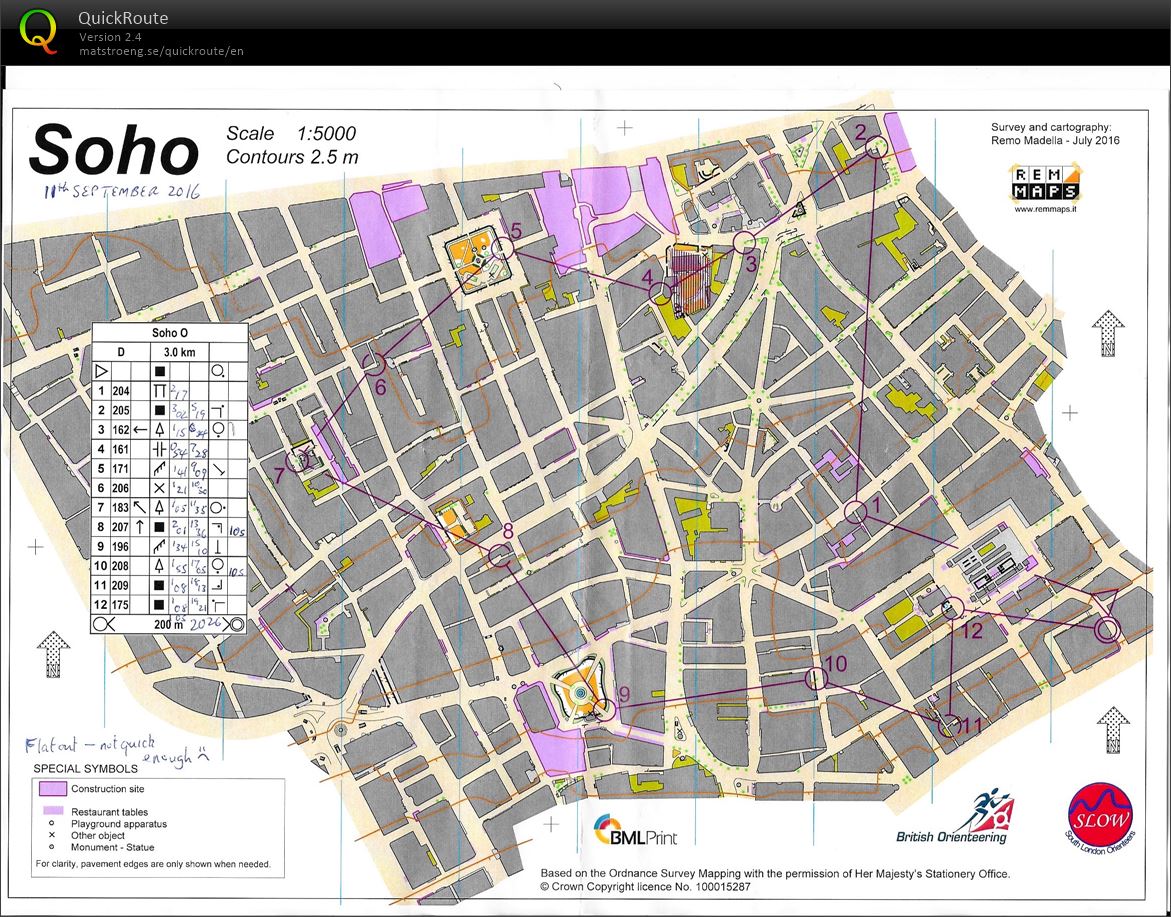The height and width of the screenshot is (917, 1171).
Task: Click control circle 3 on the map
Action: click(x=744, y=242)
